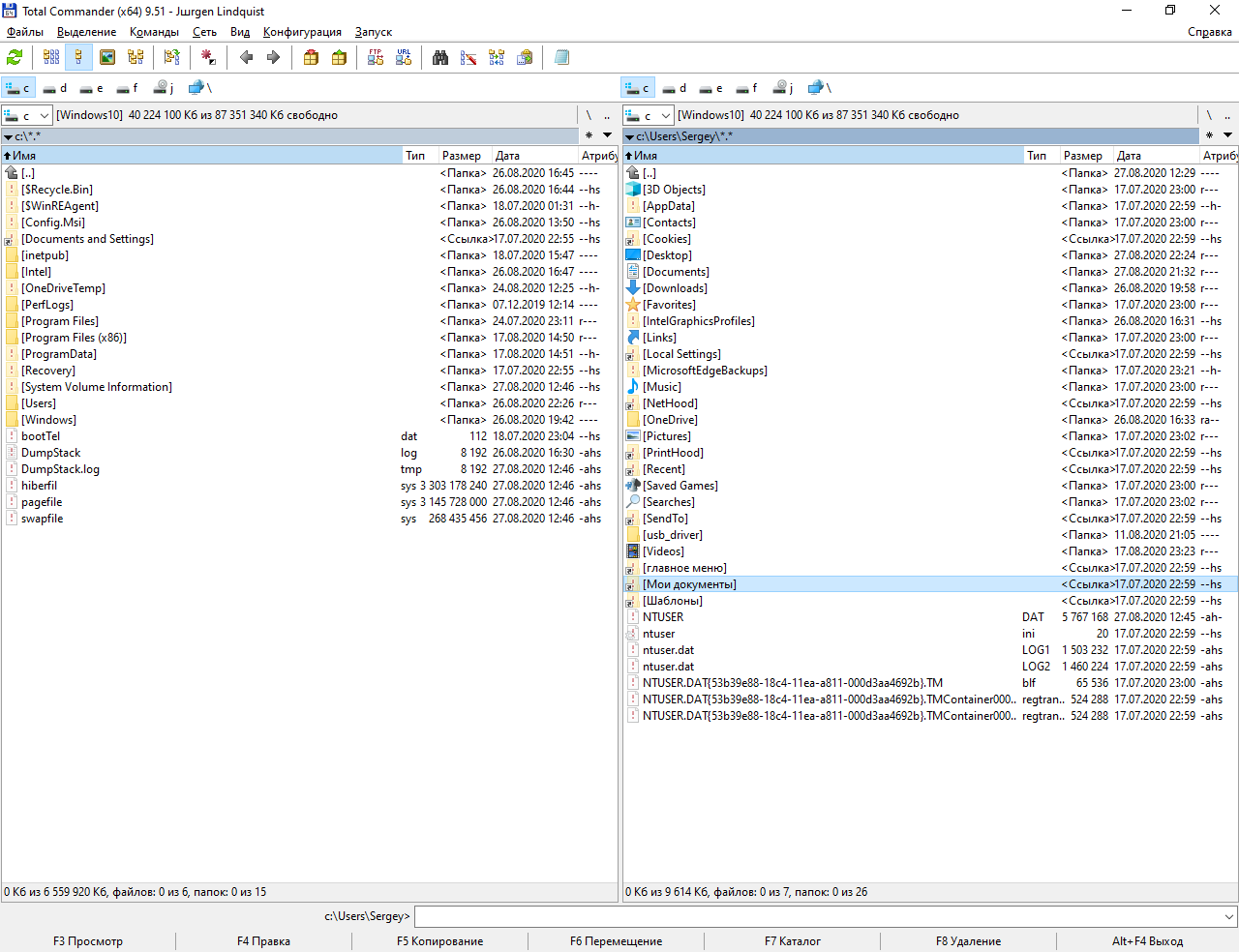Go forward with the right arrow icon
Image resolution: width=1239 pixels, height=952 pixels.
tap(274, 57)
